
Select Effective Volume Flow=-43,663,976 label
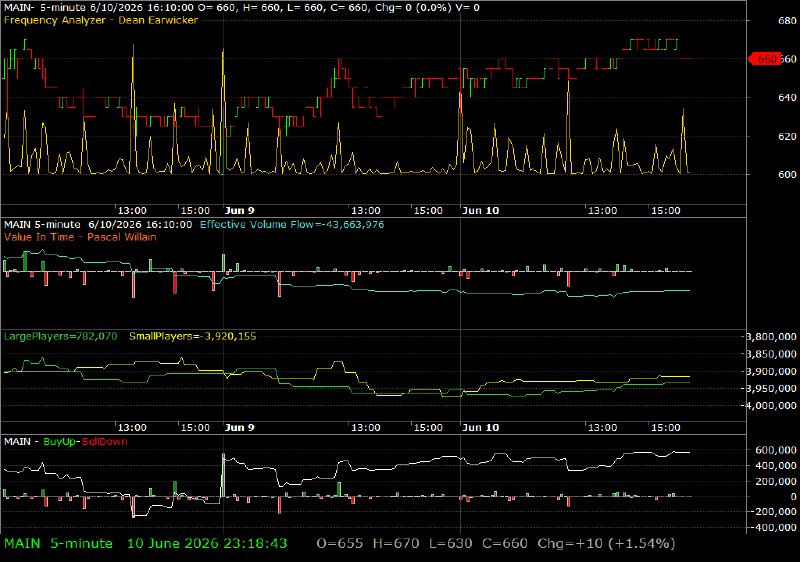[292, 224]
